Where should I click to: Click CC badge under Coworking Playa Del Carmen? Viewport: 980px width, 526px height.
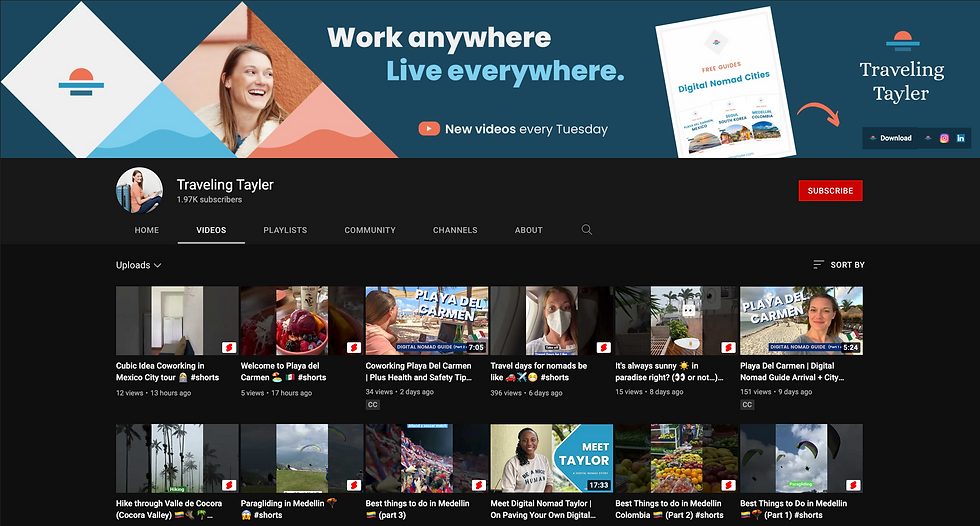(x=372, y=405)
